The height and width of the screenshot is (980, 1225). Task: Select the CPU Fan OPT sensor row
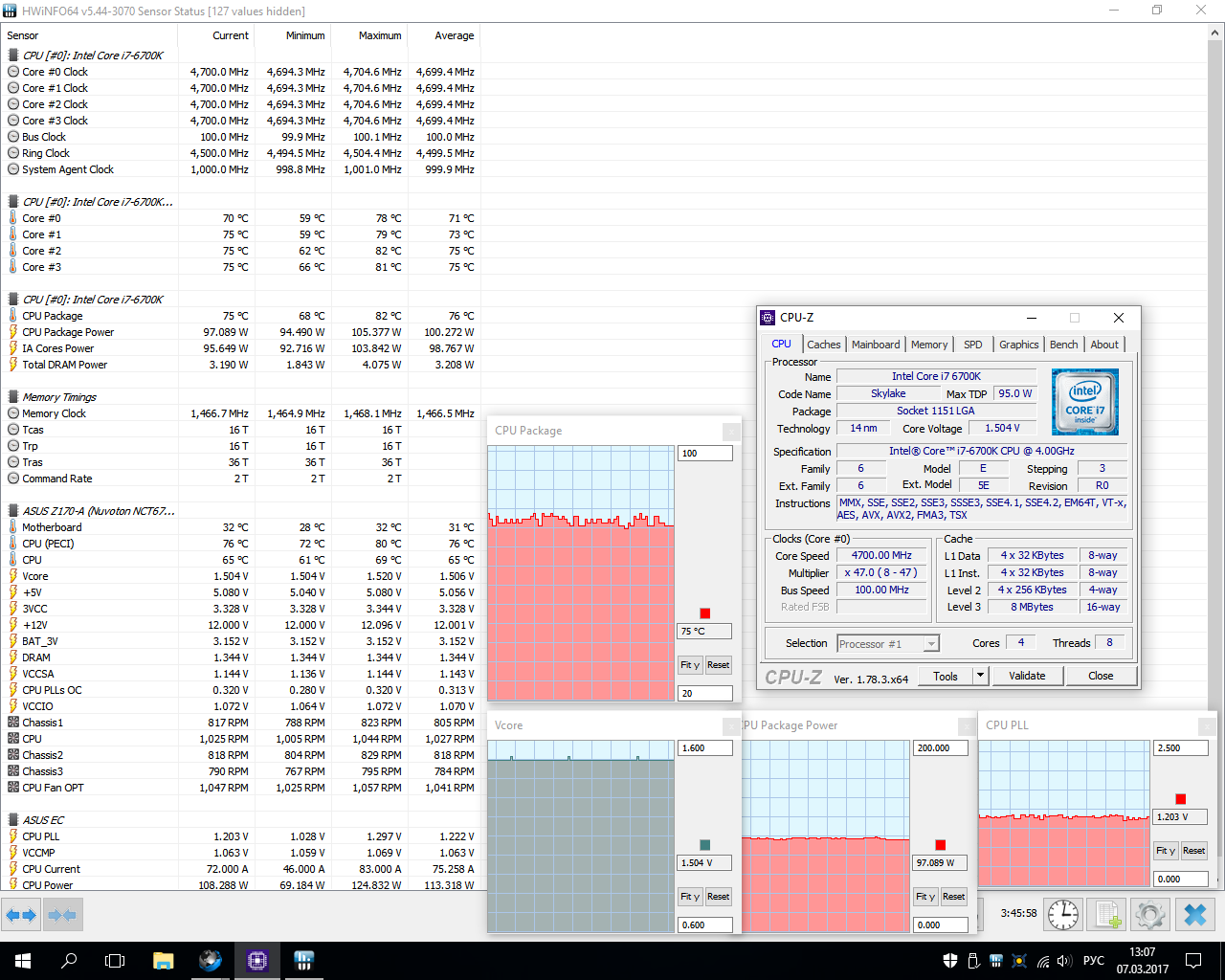[x=240, y=788]
